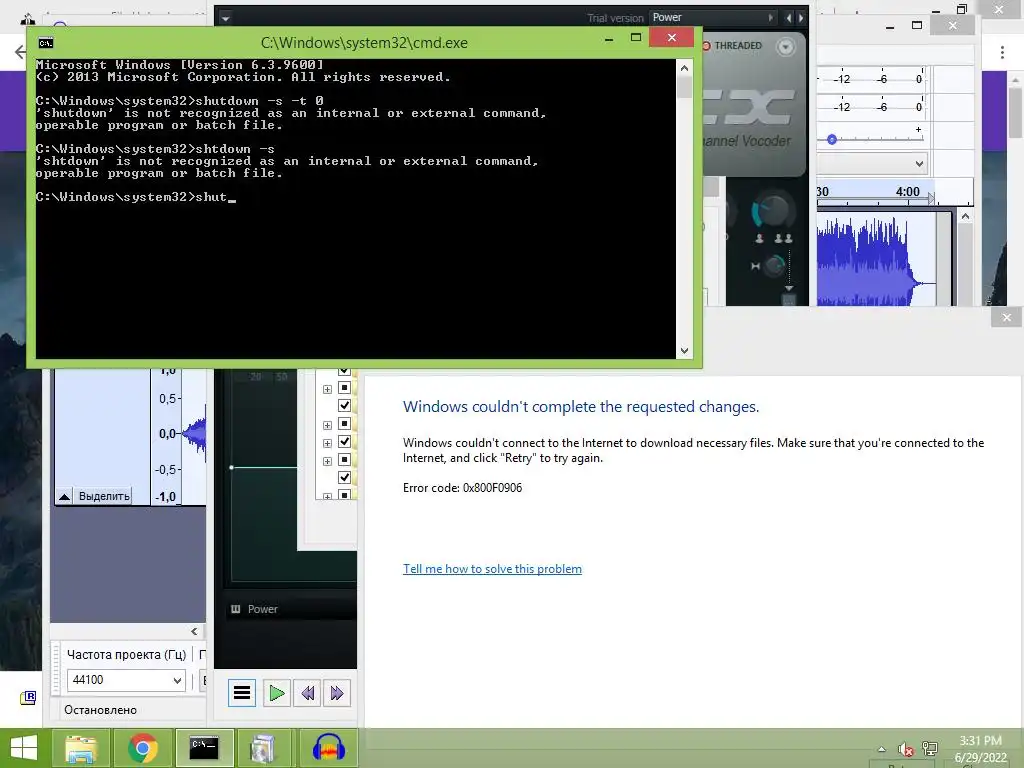Open the Windows Features taskbar icon
The height and width of the screenshot is (768, 1024).
coord(263,748)
